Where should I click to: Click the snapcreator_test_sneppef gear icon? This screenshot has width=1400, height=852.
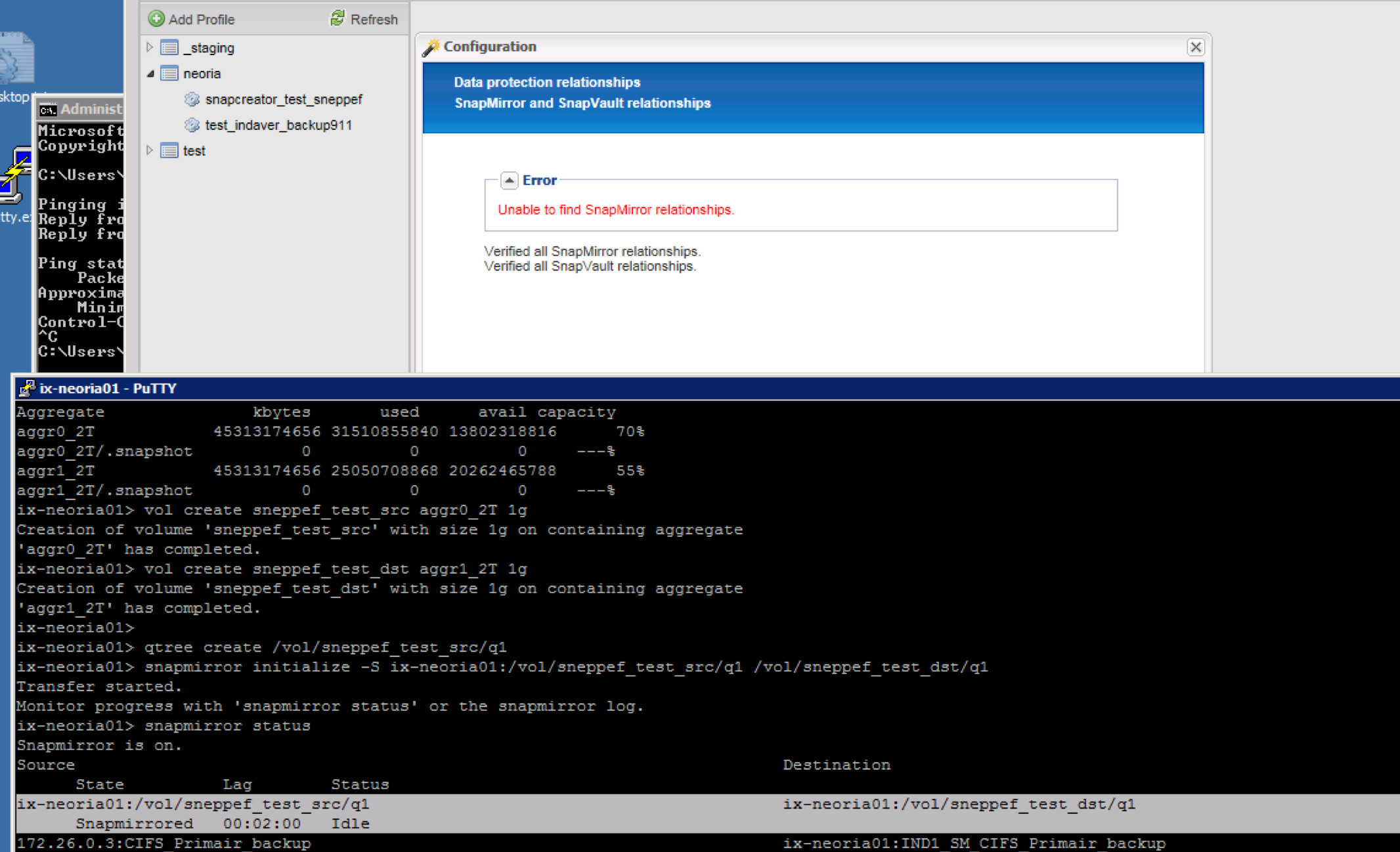tap(192, 99)
